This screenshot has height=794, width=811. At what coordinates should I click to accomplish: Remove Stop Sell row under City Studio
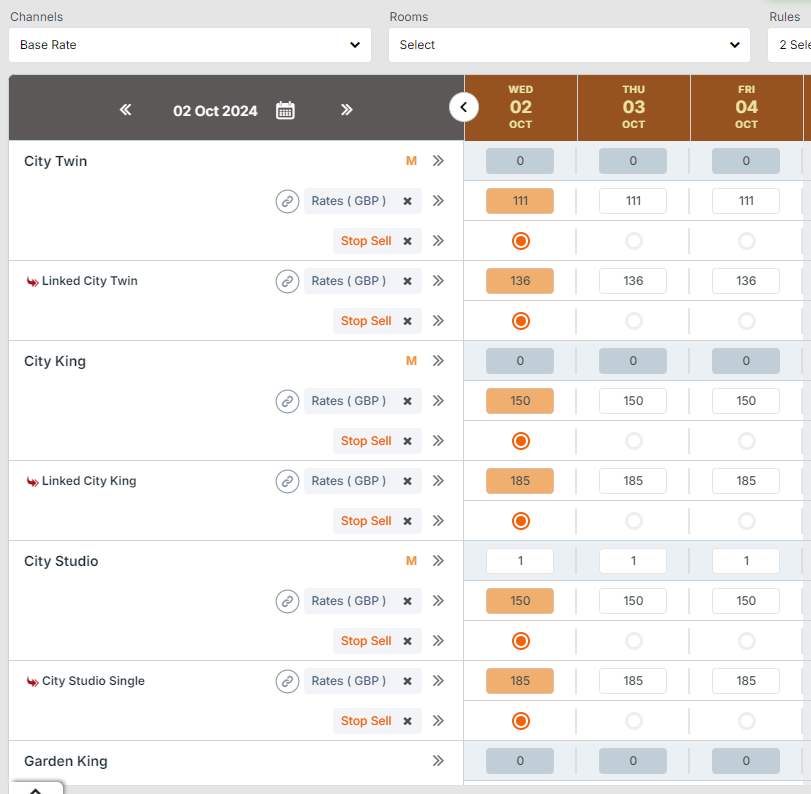pos(407,641)
